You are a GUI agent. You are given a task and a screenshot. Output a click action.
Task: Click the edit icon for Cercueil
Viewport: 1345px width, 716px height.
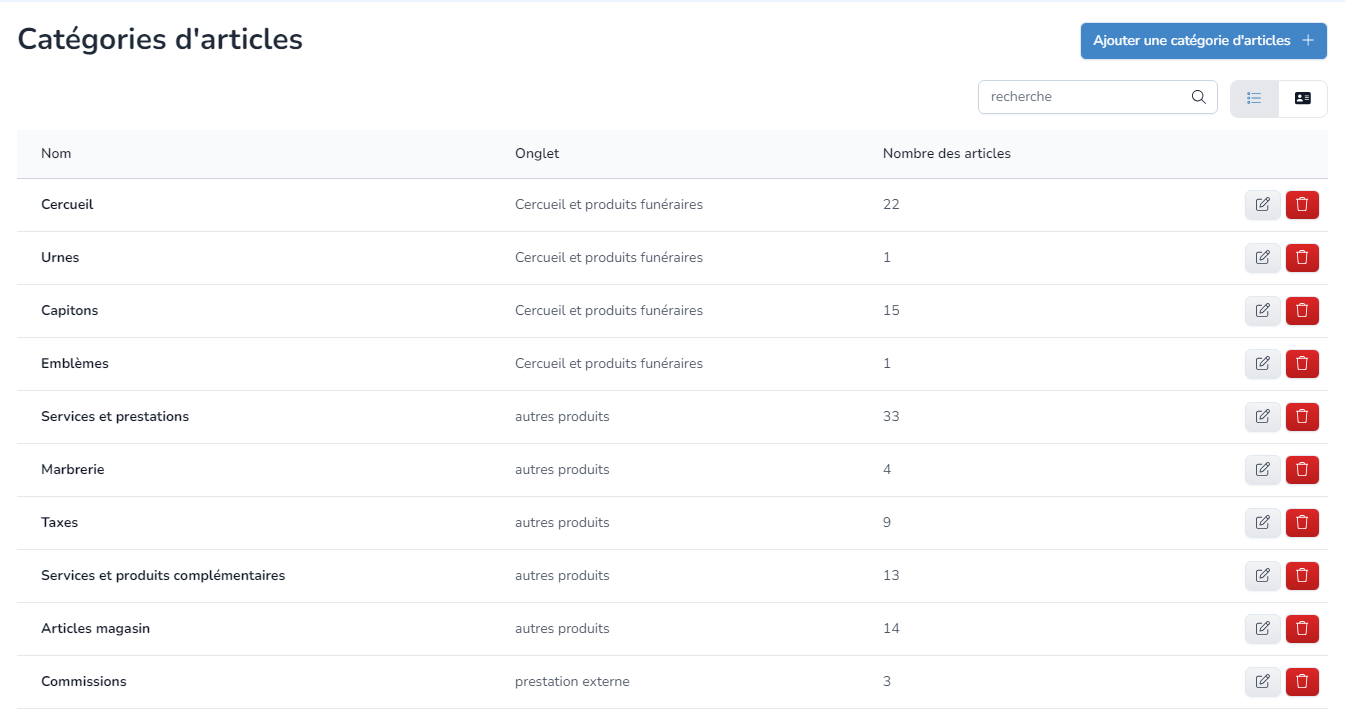coord(1262,205)
